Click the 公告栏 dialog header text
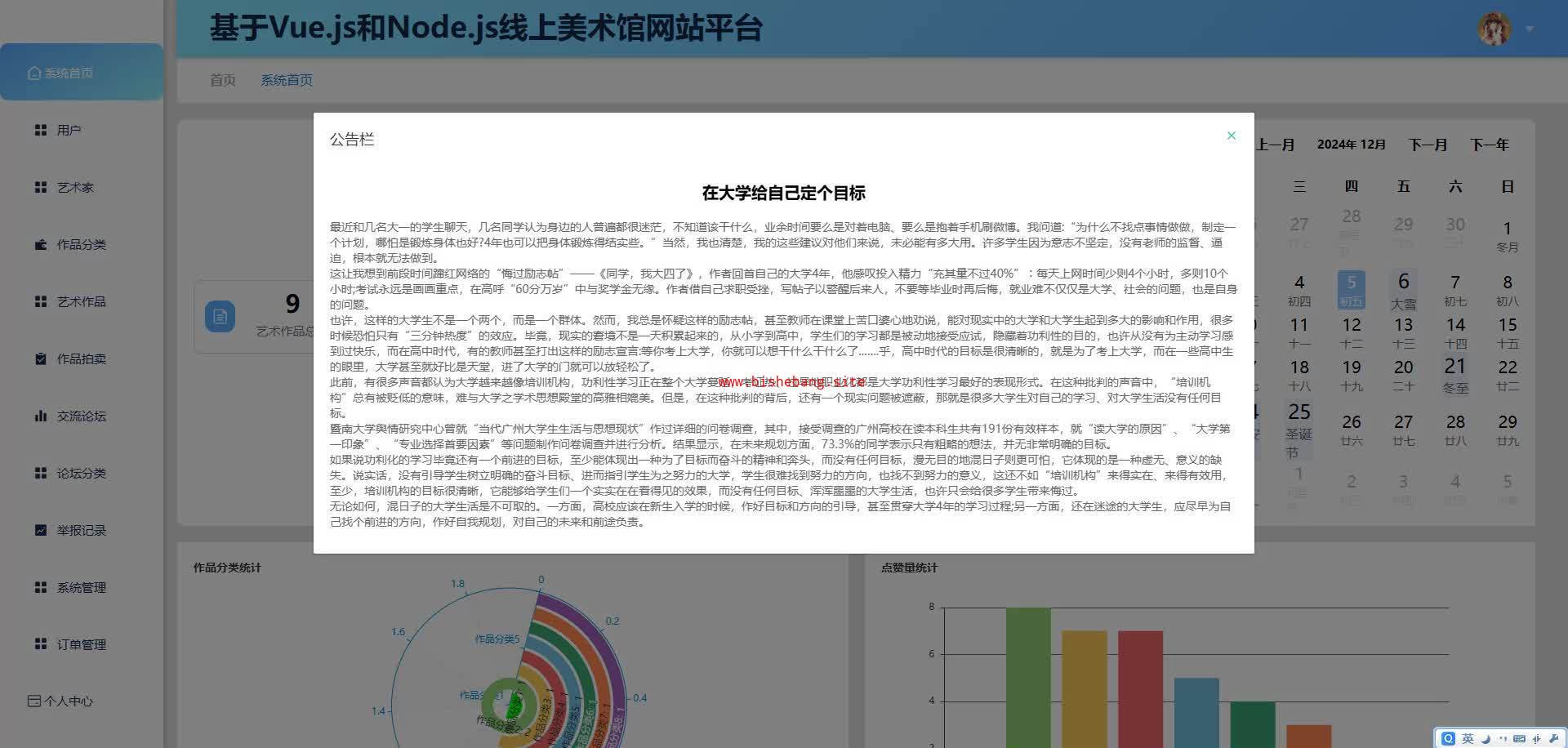This screenshot has height=748, width=1568. [352, 140]
